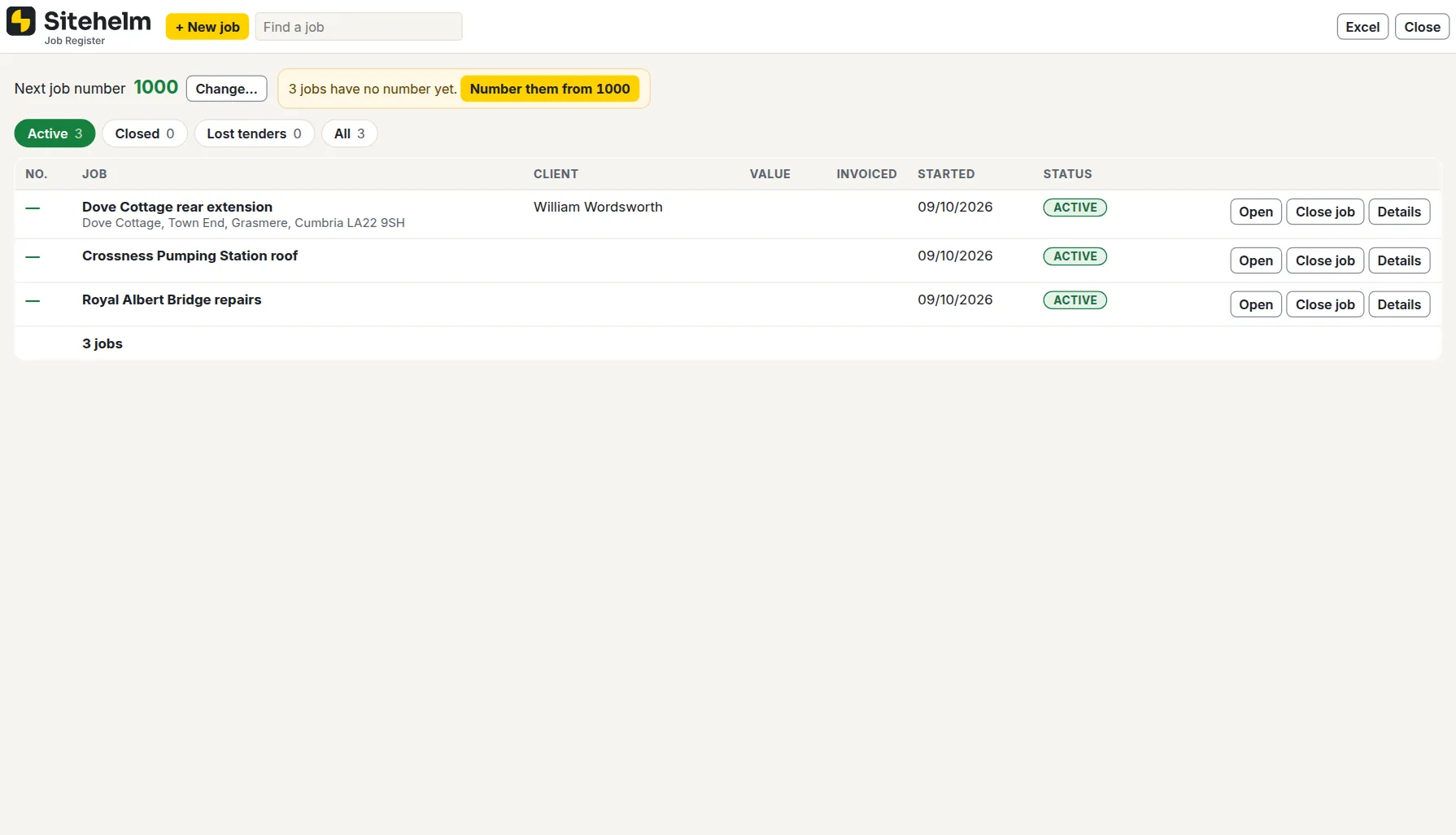Screen dimensions: 1456x835
Task: View Details of Crossness Pumping Station roof
Action: pos(1399,260)
